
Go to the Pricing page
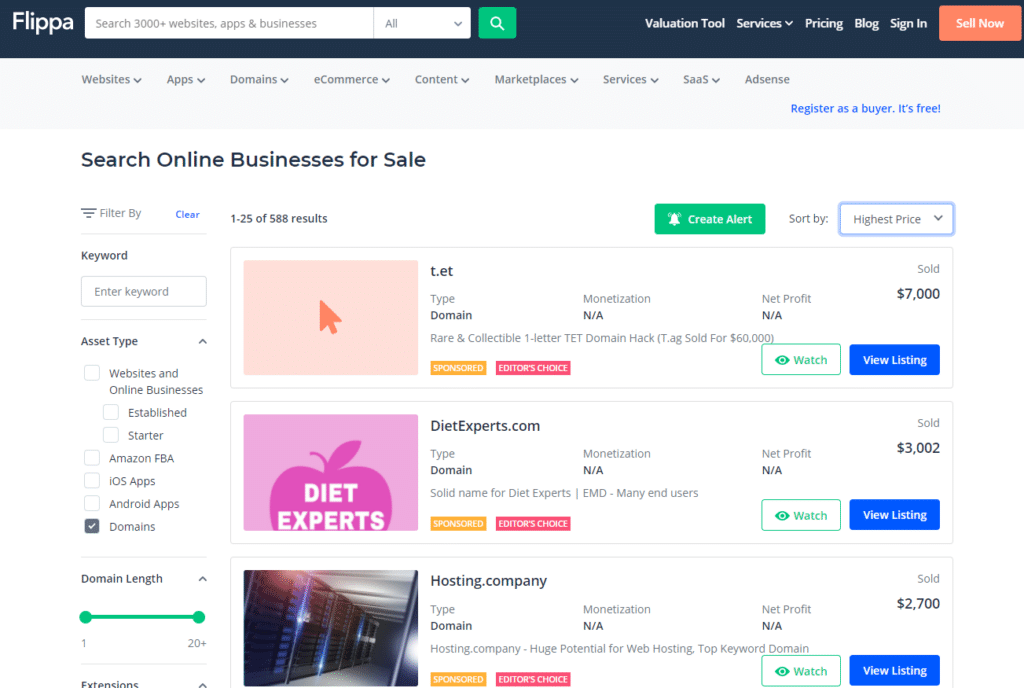click(824, 23)
